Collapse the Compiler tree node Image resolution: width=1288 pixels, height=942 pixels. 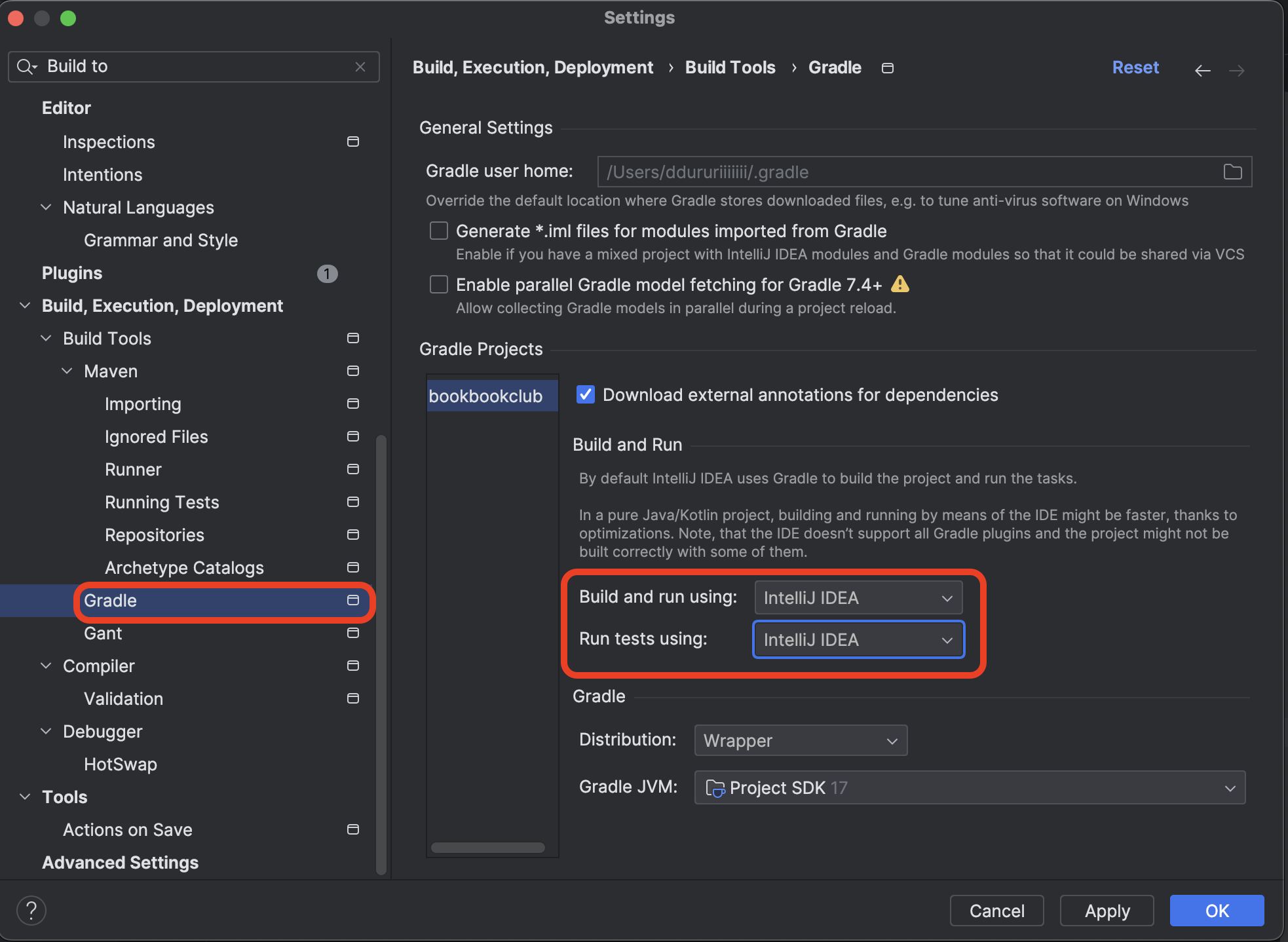(x=46, y=666)
